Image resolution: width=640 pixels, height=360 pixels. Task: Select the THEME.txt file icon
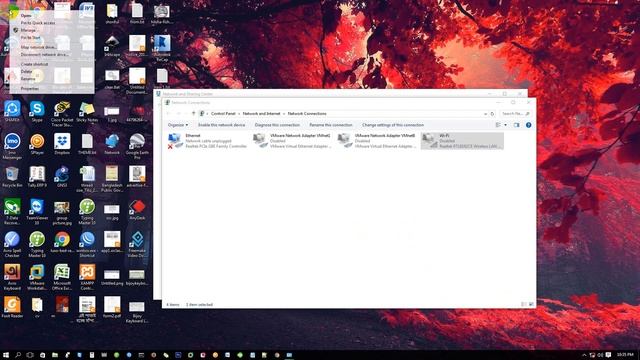[87, 144]
